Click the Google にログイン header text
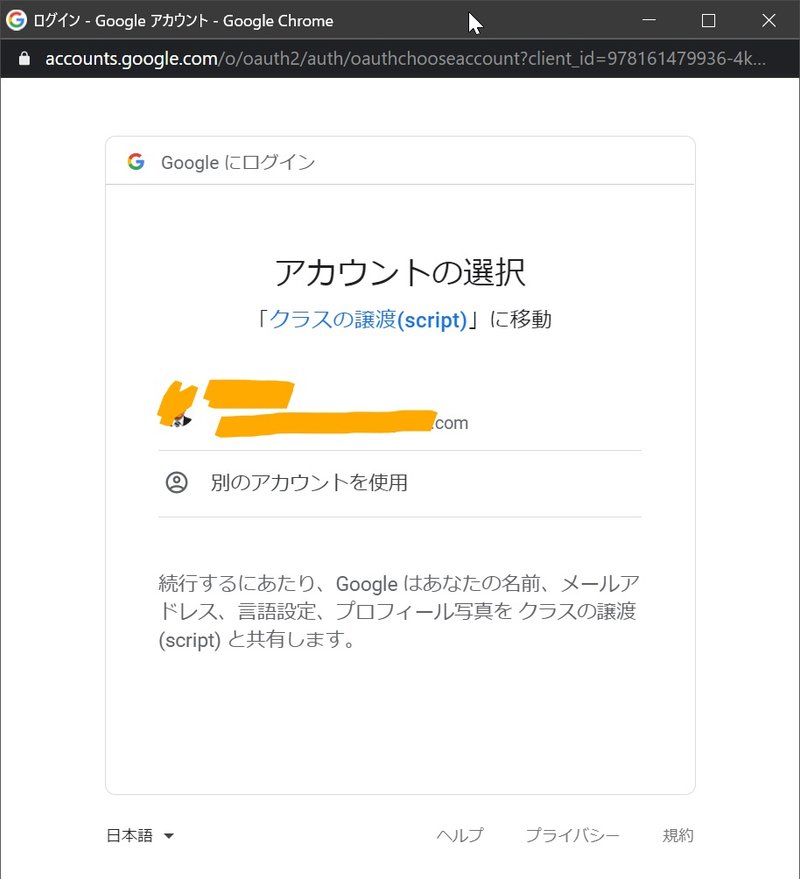 click(238, 163)
